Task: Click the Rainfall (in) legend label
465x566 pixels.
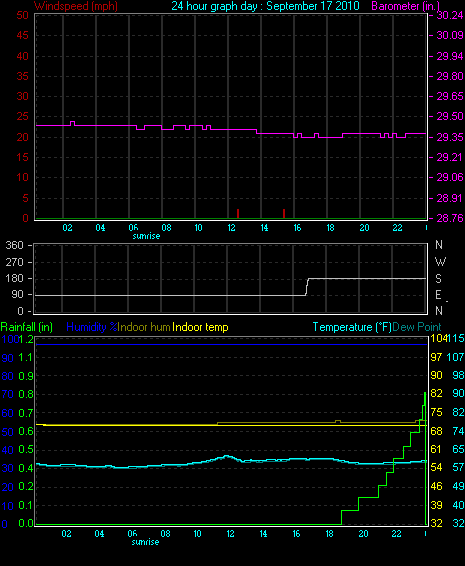Action: point(27,327)
